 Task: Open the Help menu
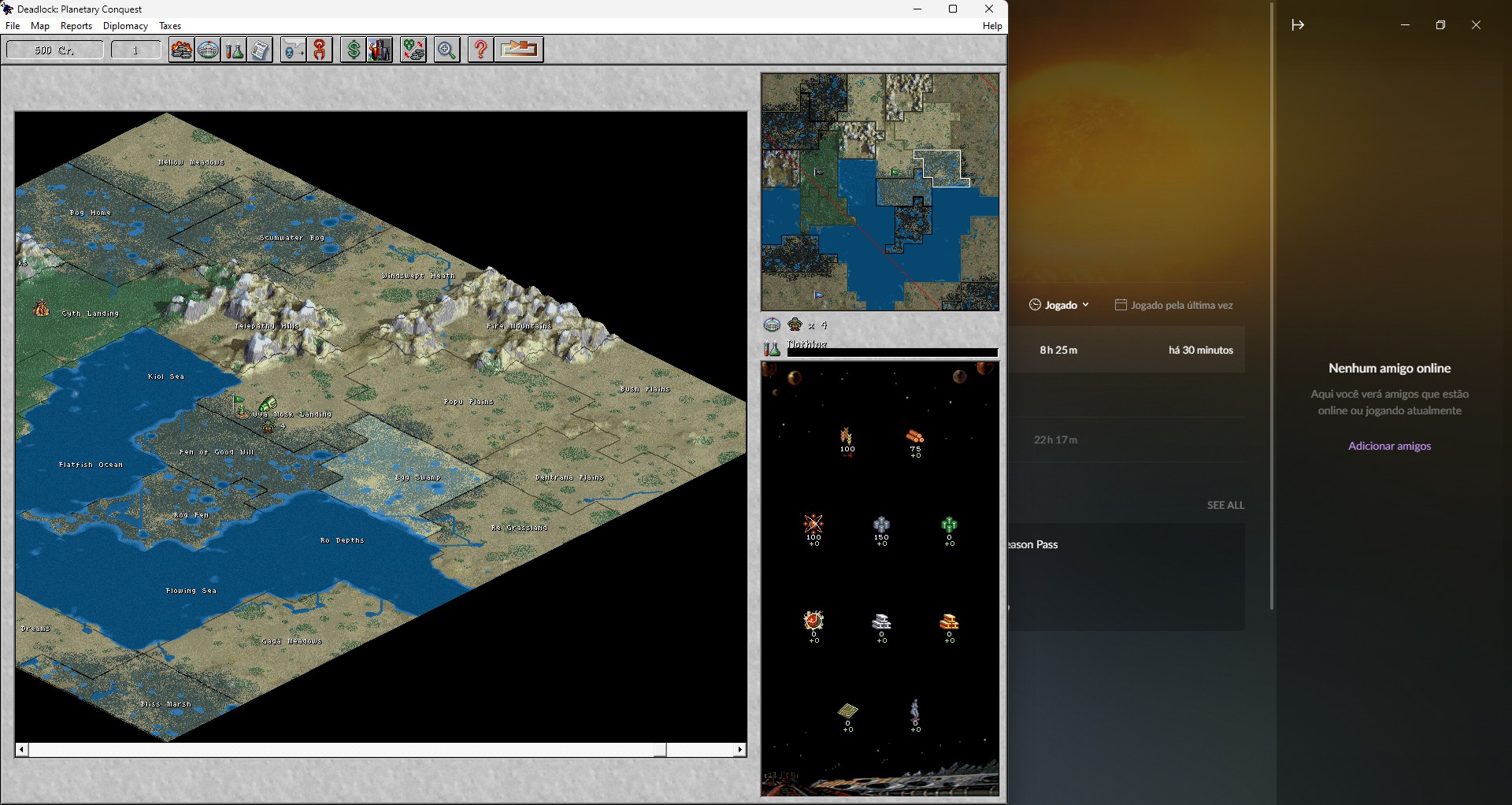[x=992, y=26]
